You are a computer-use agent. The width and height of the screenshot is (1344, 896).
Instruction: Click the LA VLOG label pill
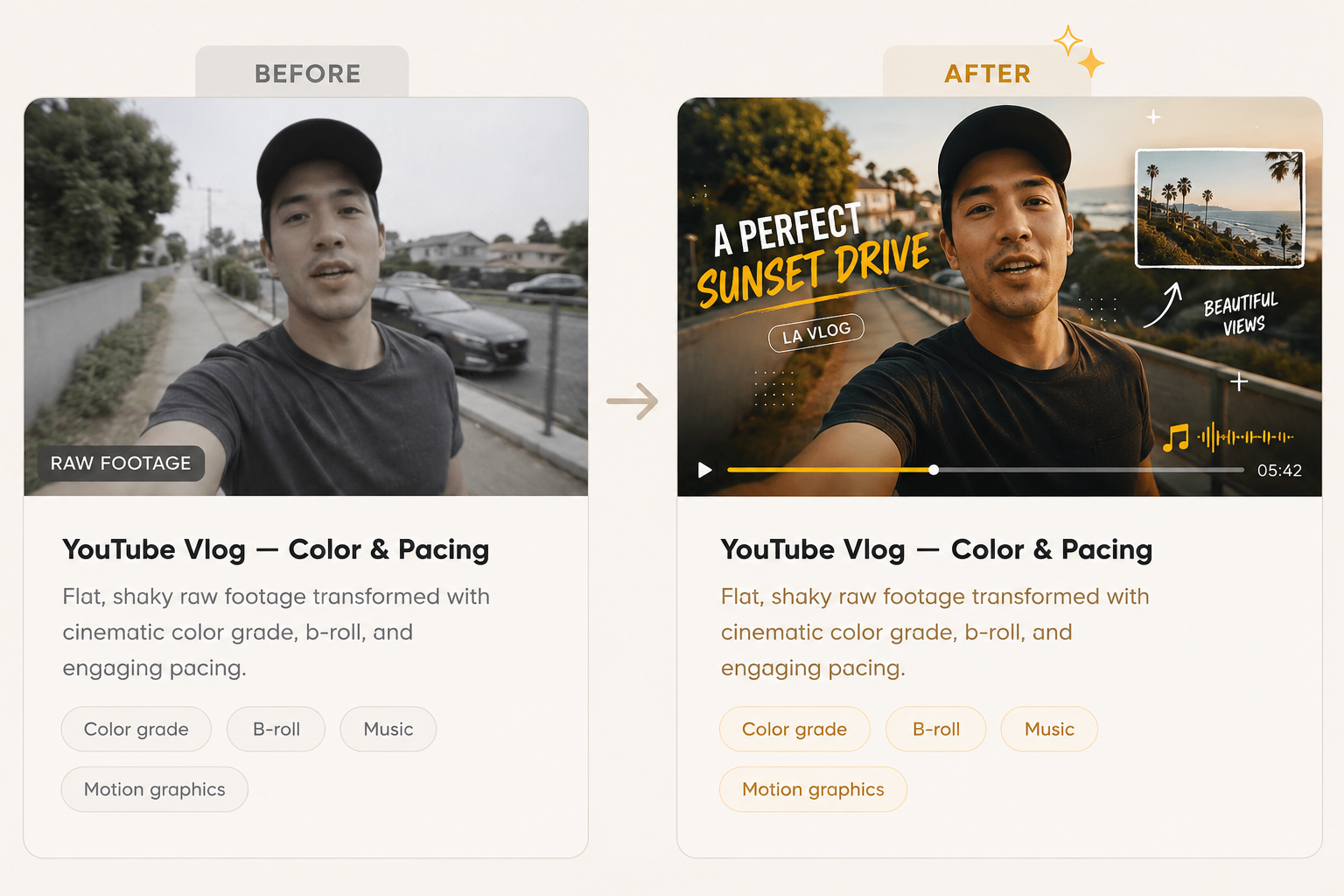816,332
